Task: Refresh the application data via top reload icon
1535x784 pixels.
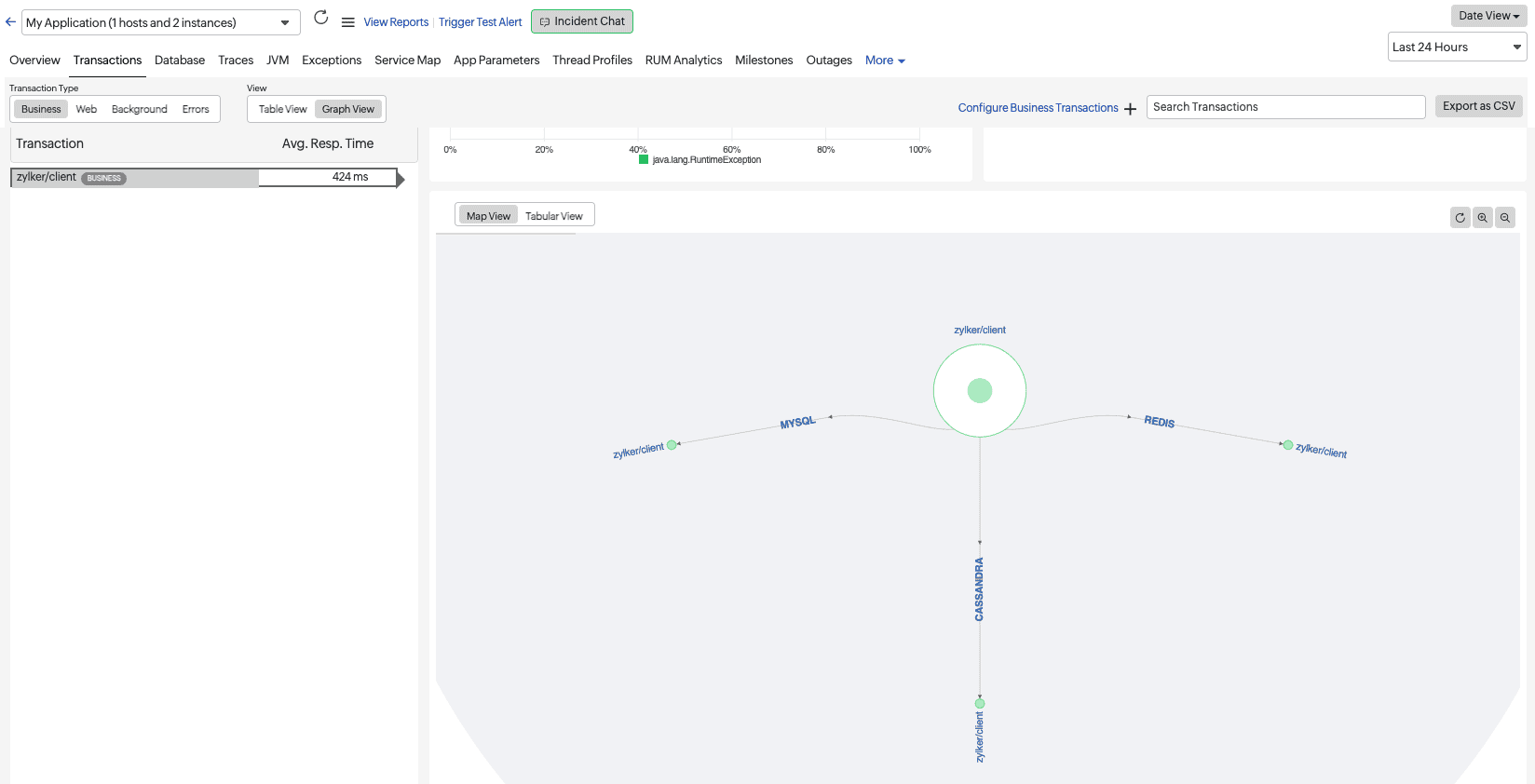Action: click(321, 18)
